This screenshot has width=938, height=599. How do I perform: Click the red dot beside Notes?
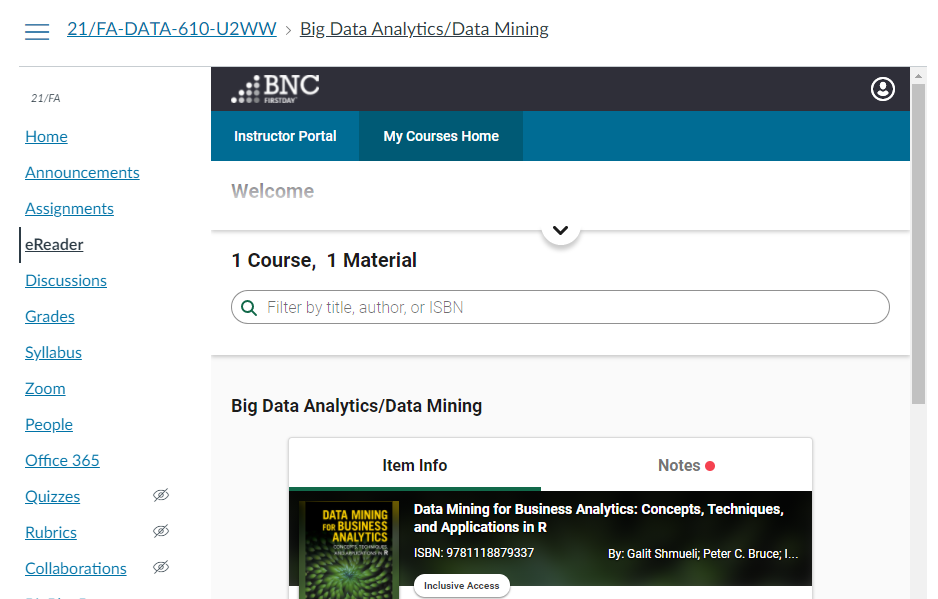tap(710, 466)
